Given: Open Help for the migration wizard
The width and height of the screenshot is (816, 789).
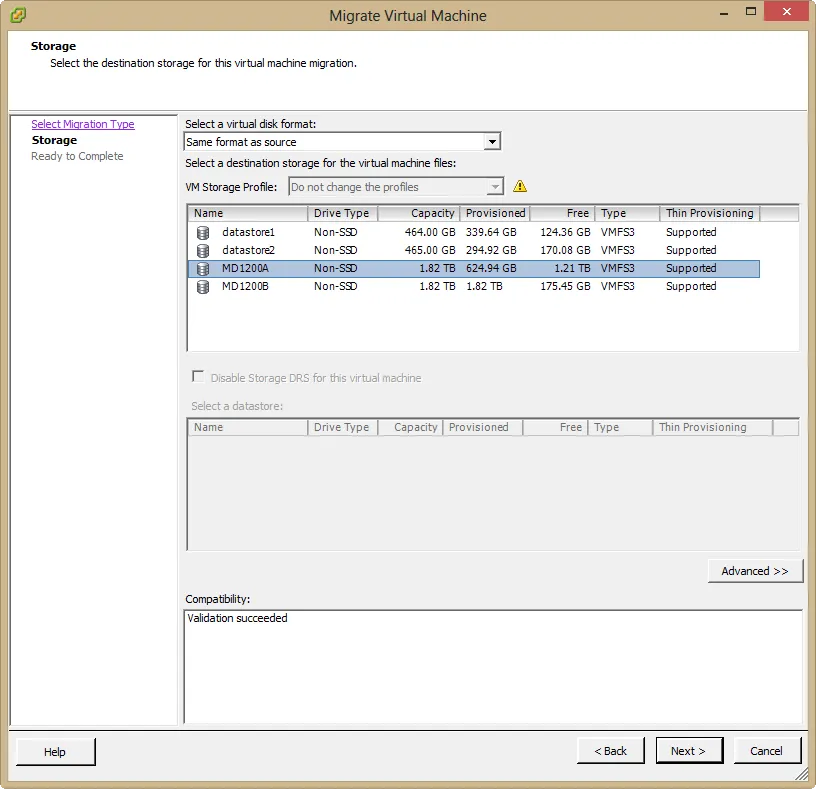Looking at the screenshot, I should click(x=55, y=751).
